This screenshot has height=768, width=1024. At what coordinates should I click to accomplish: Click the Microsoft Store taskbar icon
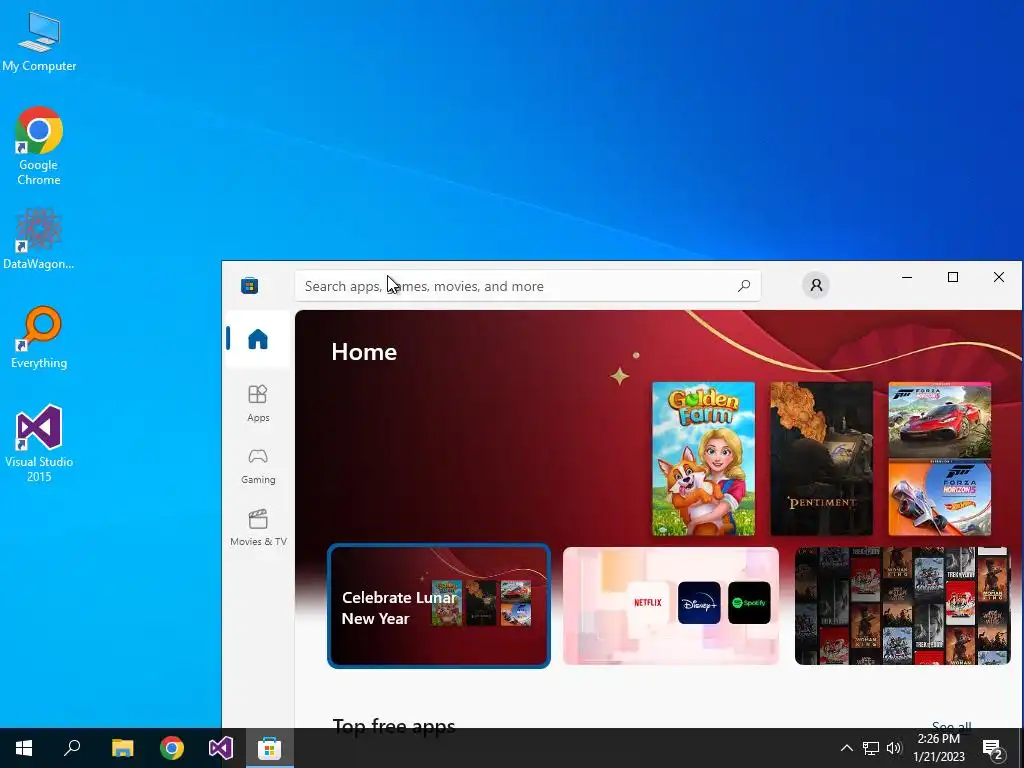(270, 748)
